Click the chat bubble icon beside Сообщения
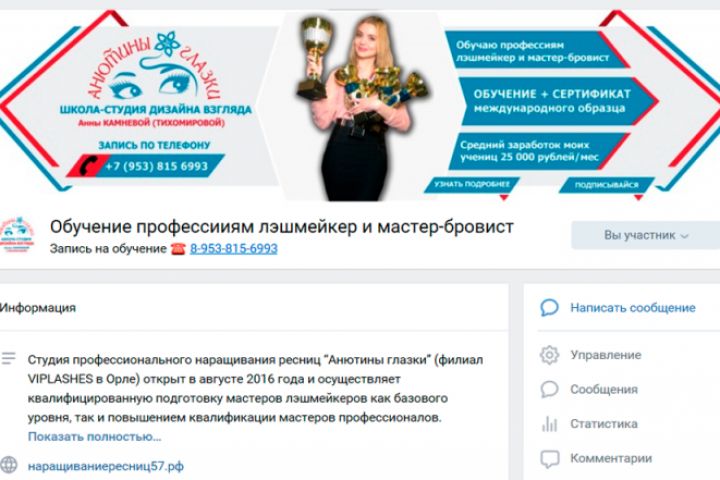The image size is (720, 480). coord(549,390)
